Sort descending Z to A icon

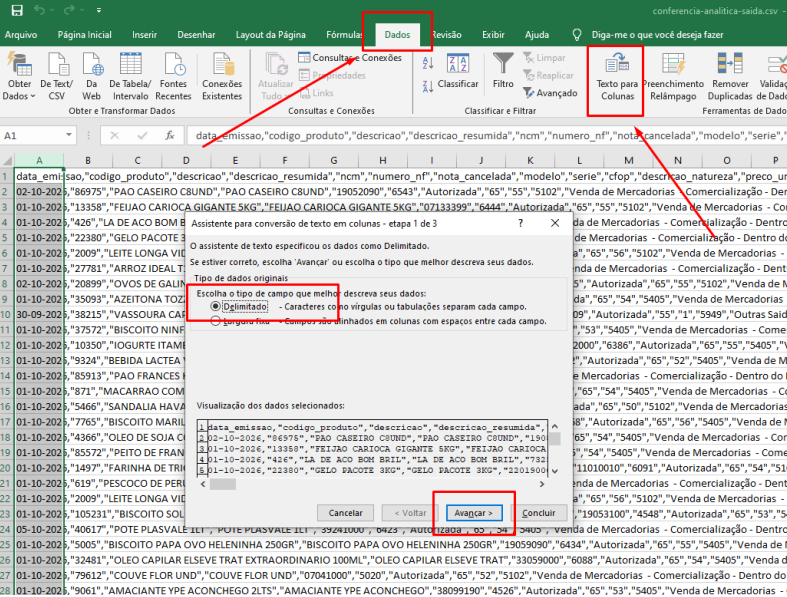coord(428,86)
